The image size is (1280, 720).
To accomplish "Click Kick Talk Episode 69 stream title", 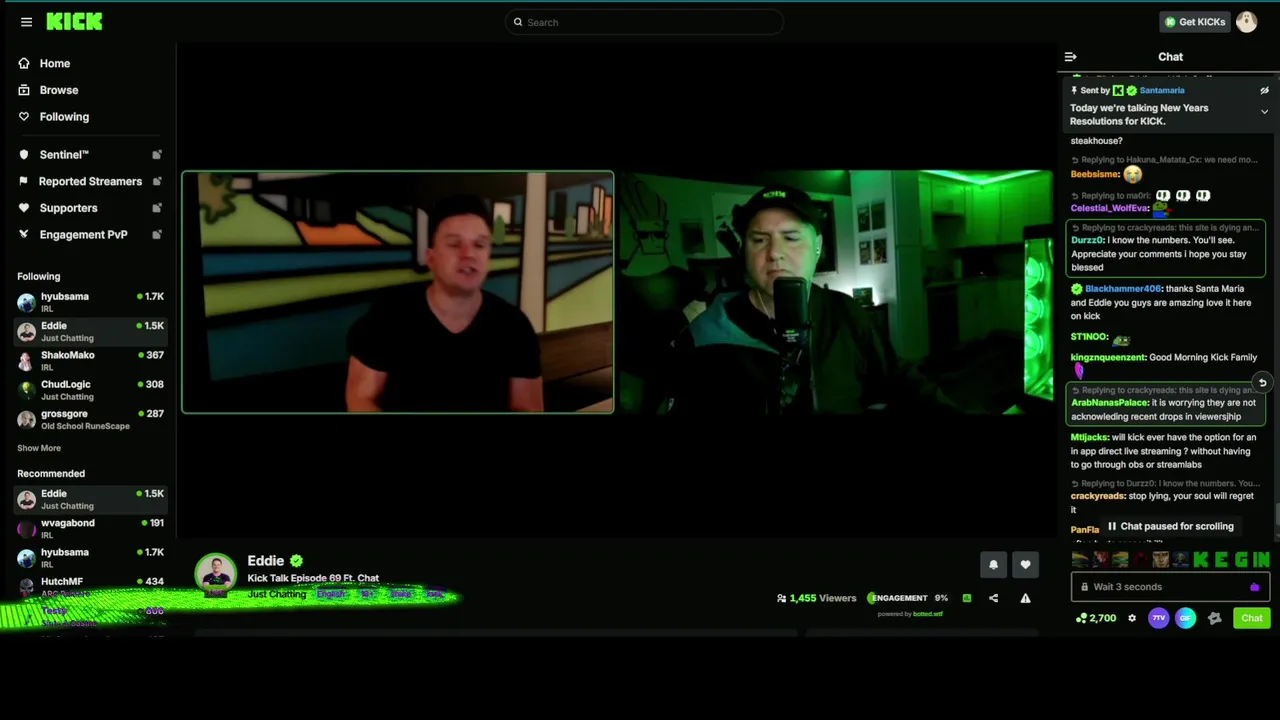I will coord(313,578).
